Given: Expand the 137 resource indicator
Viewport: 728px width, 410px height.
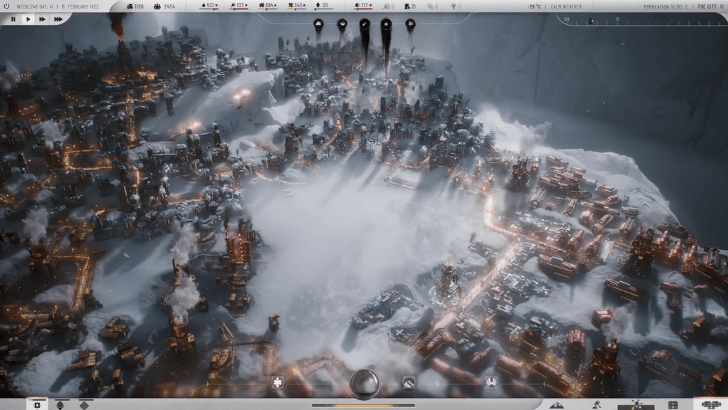Looking at the screenshot, I should coord(239,6).
